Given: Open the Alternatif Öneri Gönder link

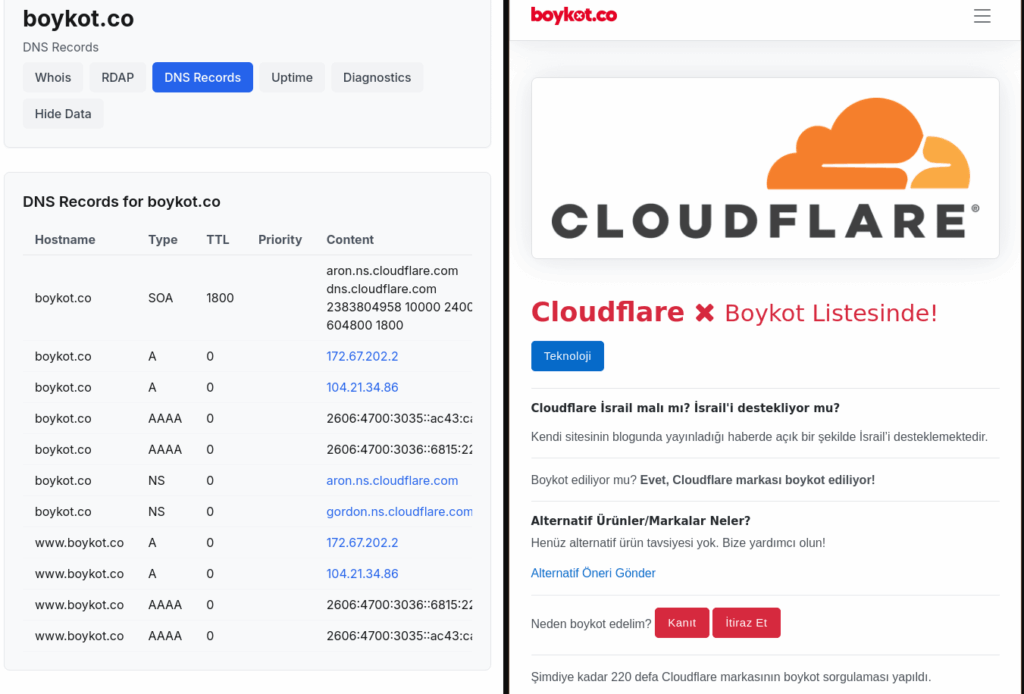Looking at the screenshot, I should tap(593, 573).
